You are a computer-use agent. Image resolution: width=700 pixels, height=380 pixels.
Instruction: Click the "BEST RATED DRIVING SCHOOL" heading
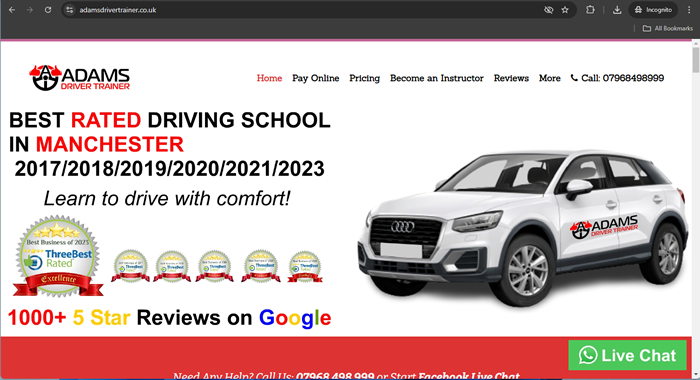170,120
